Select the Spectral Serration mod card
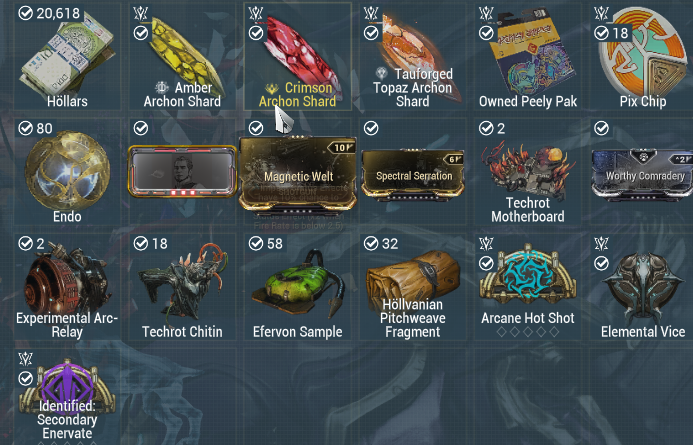The width and height of the screenshot is (693, 445). pos(413,175)
